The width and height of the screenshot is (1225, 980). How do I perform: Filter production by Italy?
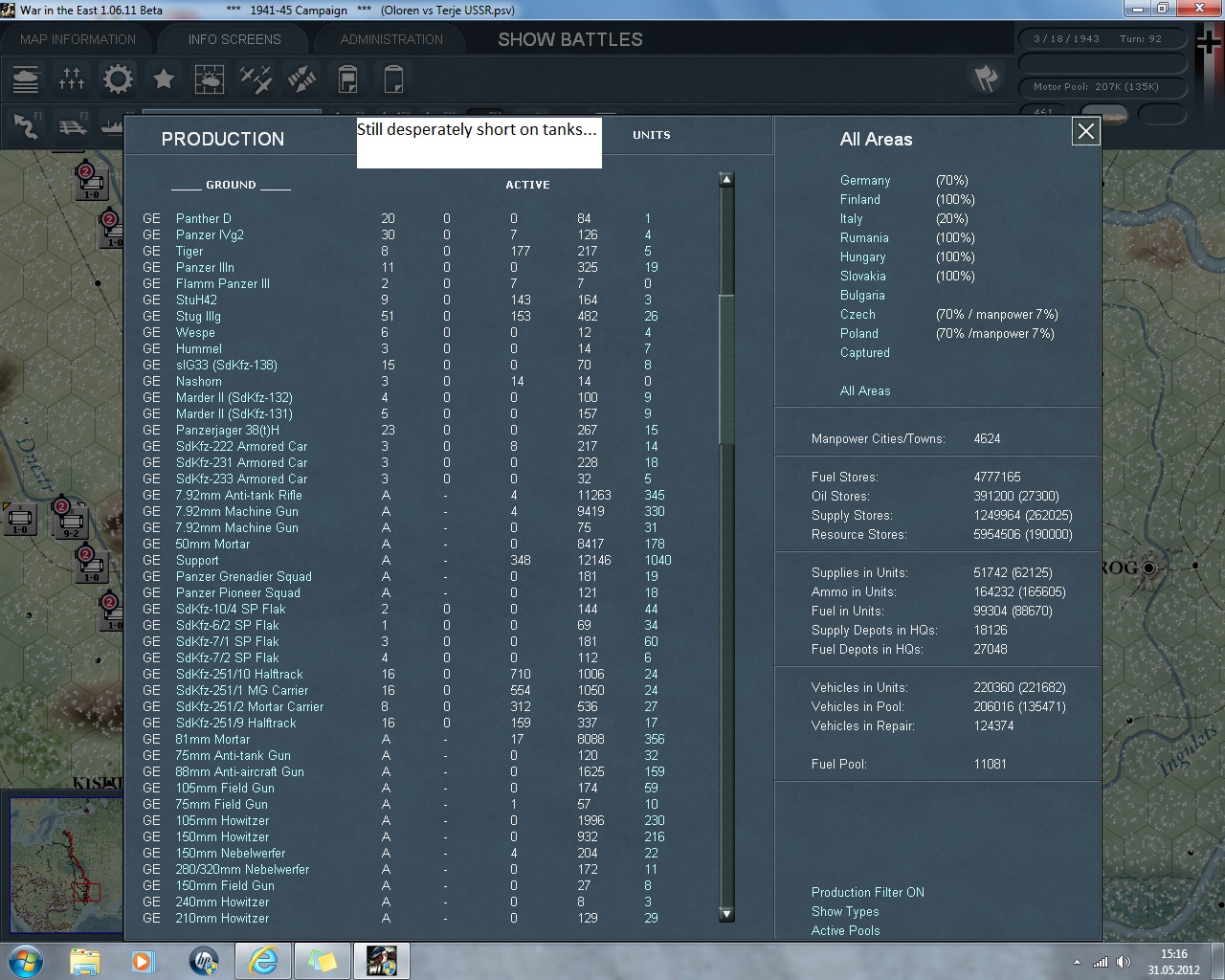click(851, 218)
